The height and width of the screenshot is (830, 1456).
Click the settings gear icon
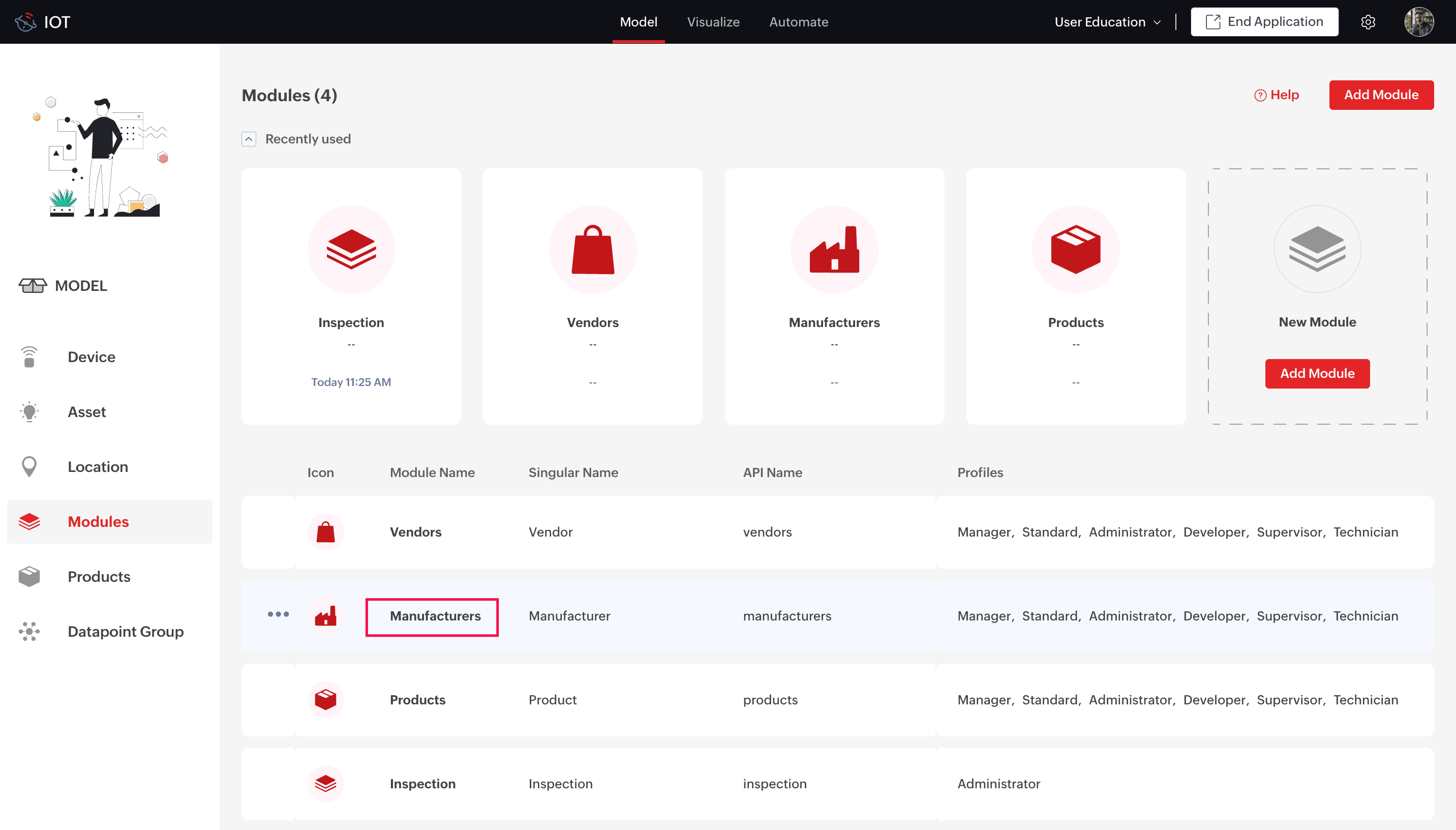(1368, 22)
